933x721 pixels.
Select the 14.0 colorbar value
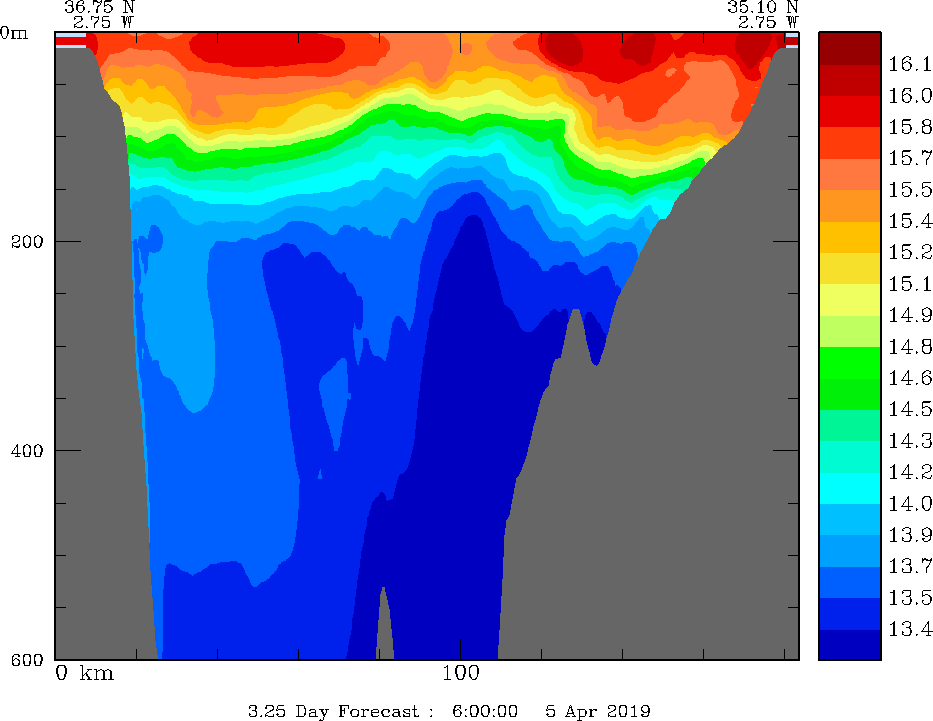(x=910, y=504)
